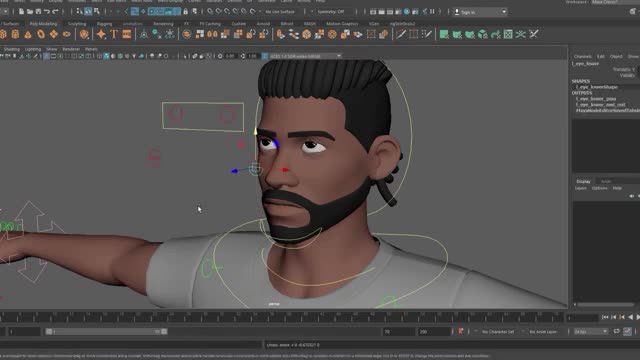The width and height of the screenshot is (640, 360).
Task: Switch to the Display layer tab
Action: tap(583, 181)
